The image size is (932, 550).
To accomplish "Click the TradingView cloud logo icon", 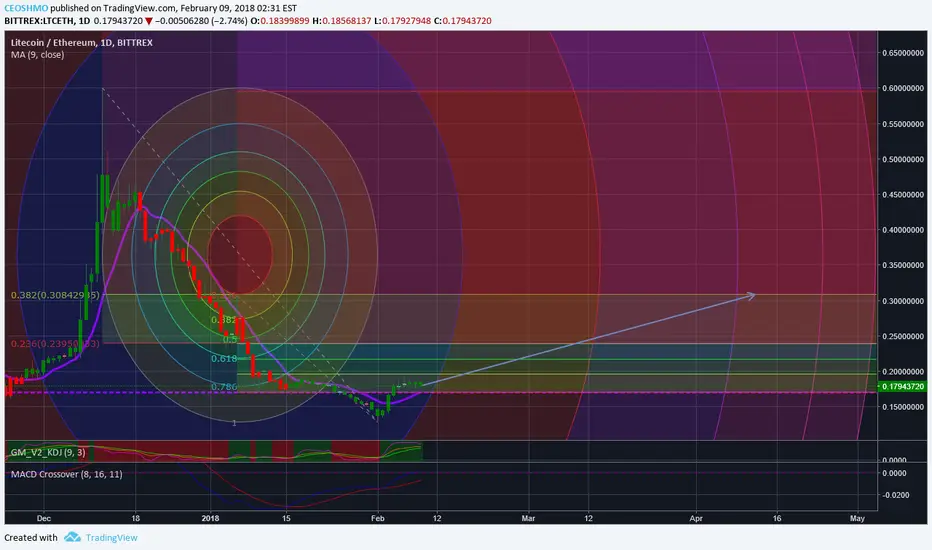I will (73, 537).
